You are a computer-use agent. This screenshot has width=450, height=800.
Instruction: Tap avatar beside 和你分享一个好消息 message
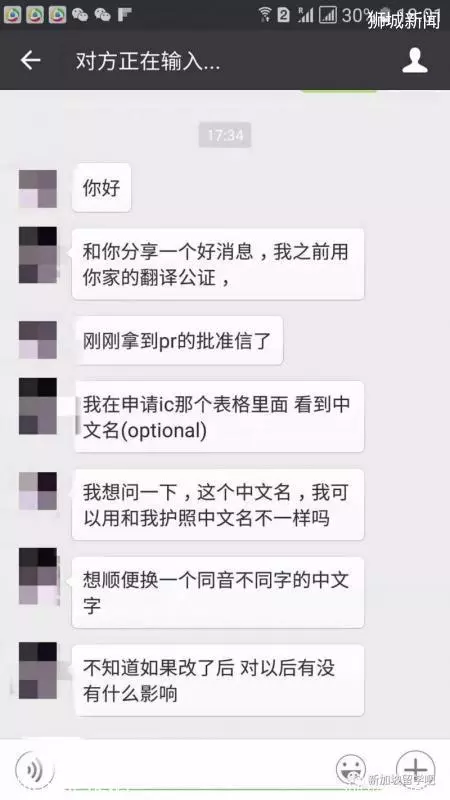click(38, 255)
